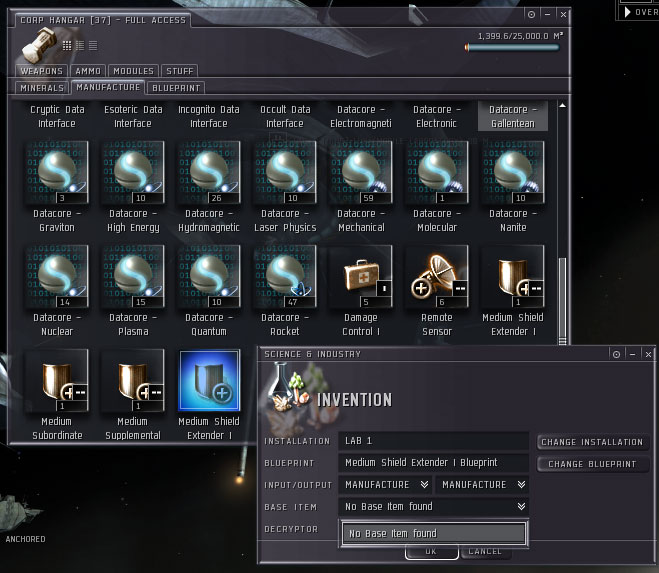The image size is (659, 573).
Task: Select the blue Medium Shield Extender I blueprint
Action: (x=209, y=380)
